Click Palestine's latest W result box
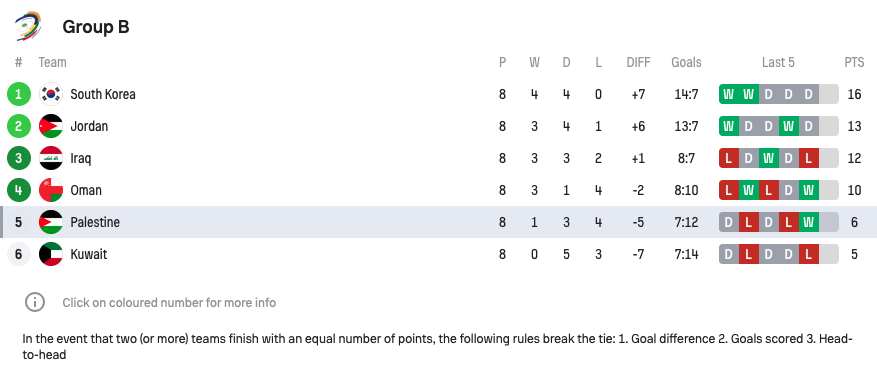 click(808, 222)
